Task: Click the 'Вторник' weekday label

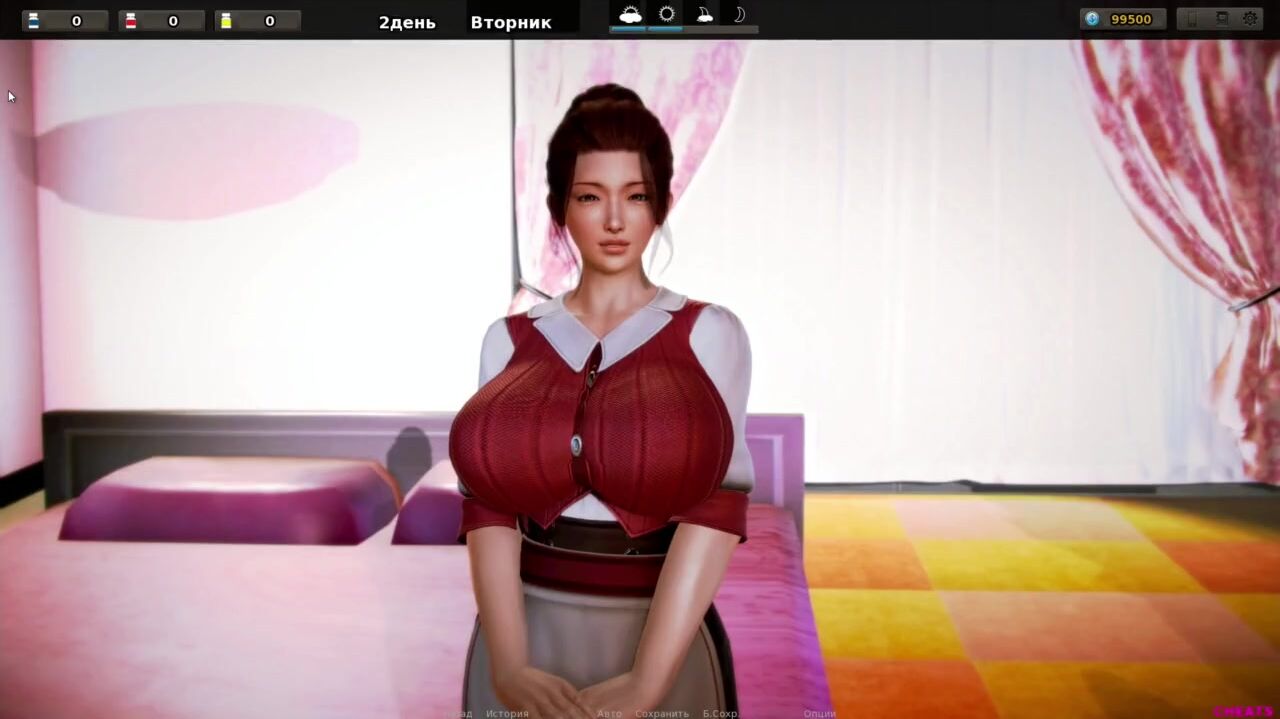Action: [510, 22]
